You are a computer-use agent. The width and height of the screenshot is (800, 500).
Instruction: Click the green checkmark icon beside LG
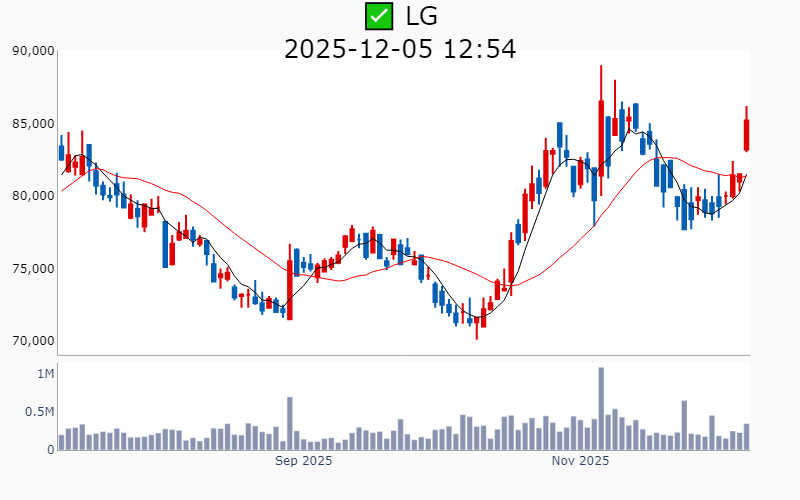[x=379, y=16]
